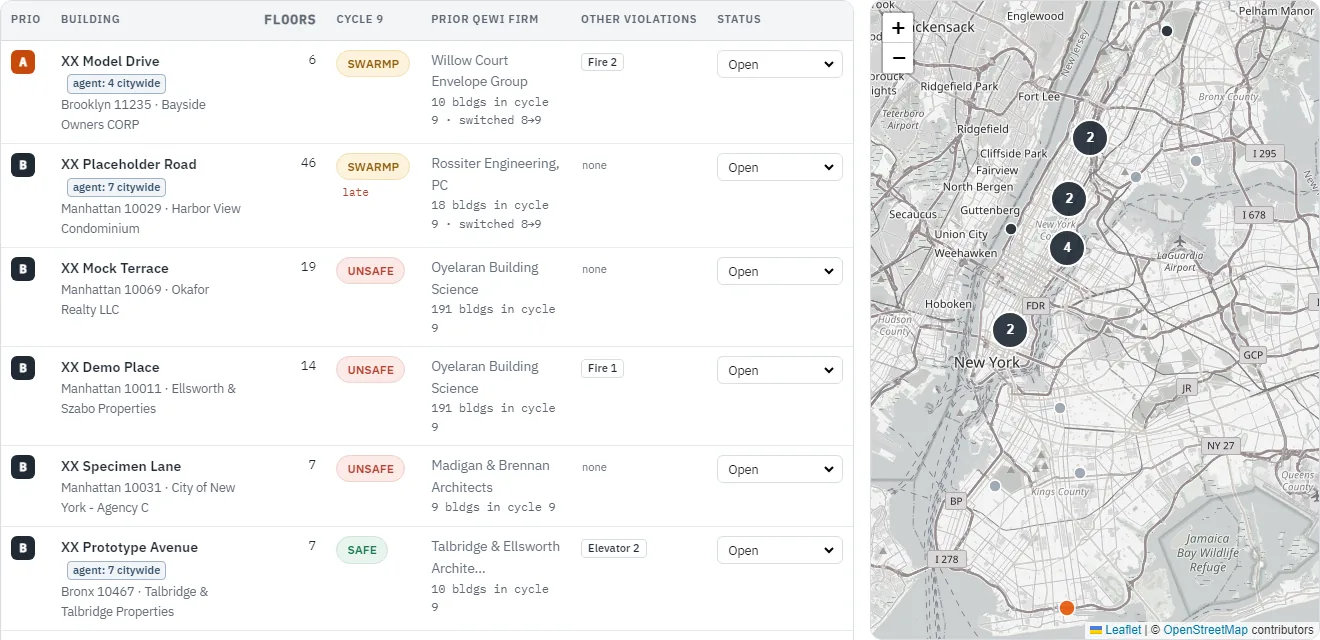The image size is (1320, 640).
Task: Sort by FLOORS column header
Action: 290,19
